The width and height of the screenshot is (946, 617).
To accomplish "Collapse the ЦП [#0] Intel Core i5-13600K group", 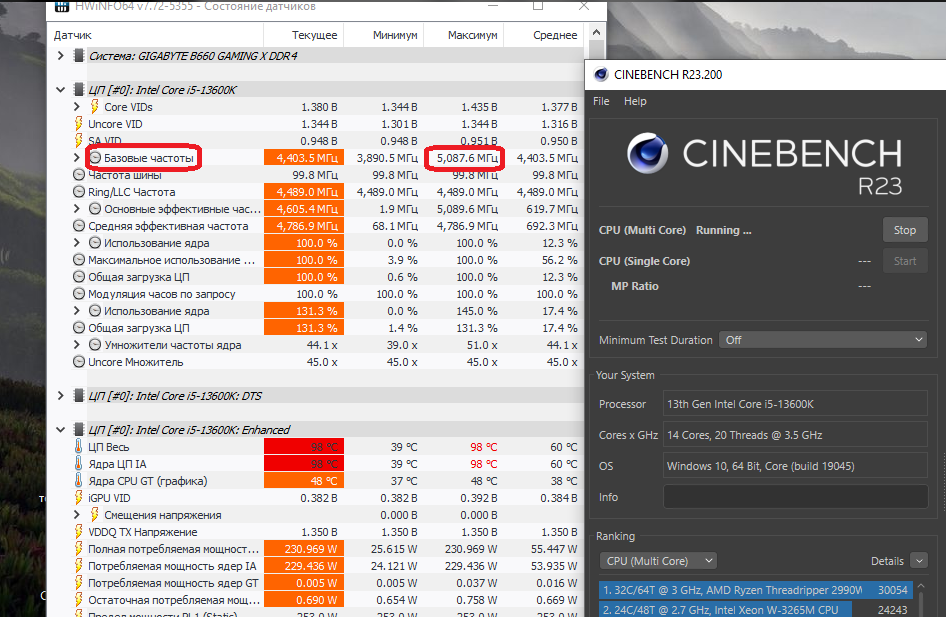I will click(60, 90).
